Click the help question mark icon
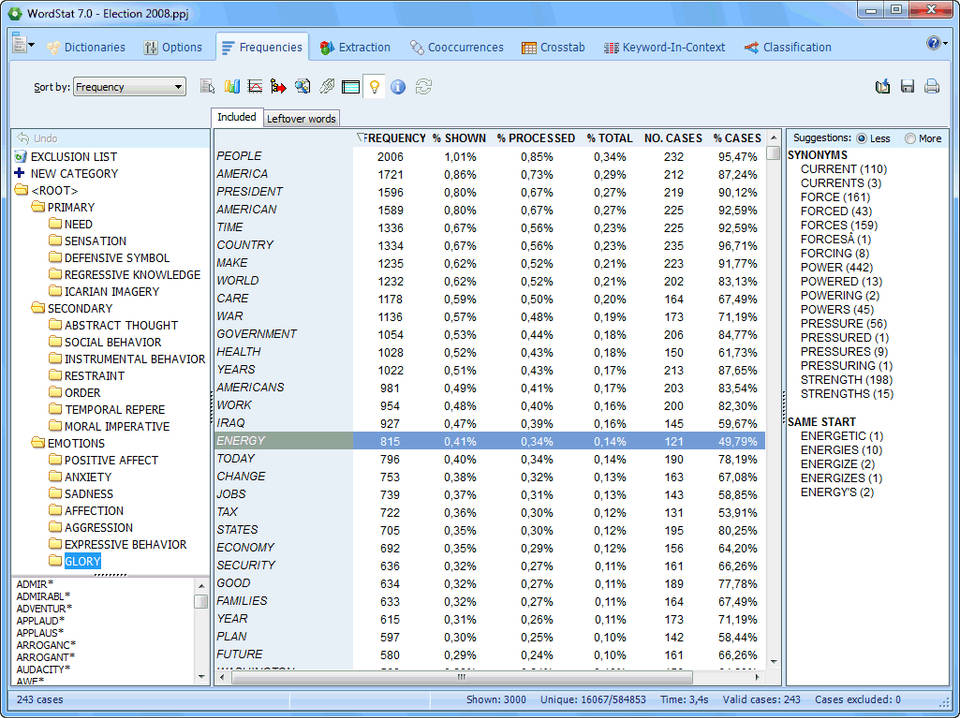Screen dimensions: 960x718 click(x=933, y=43)
